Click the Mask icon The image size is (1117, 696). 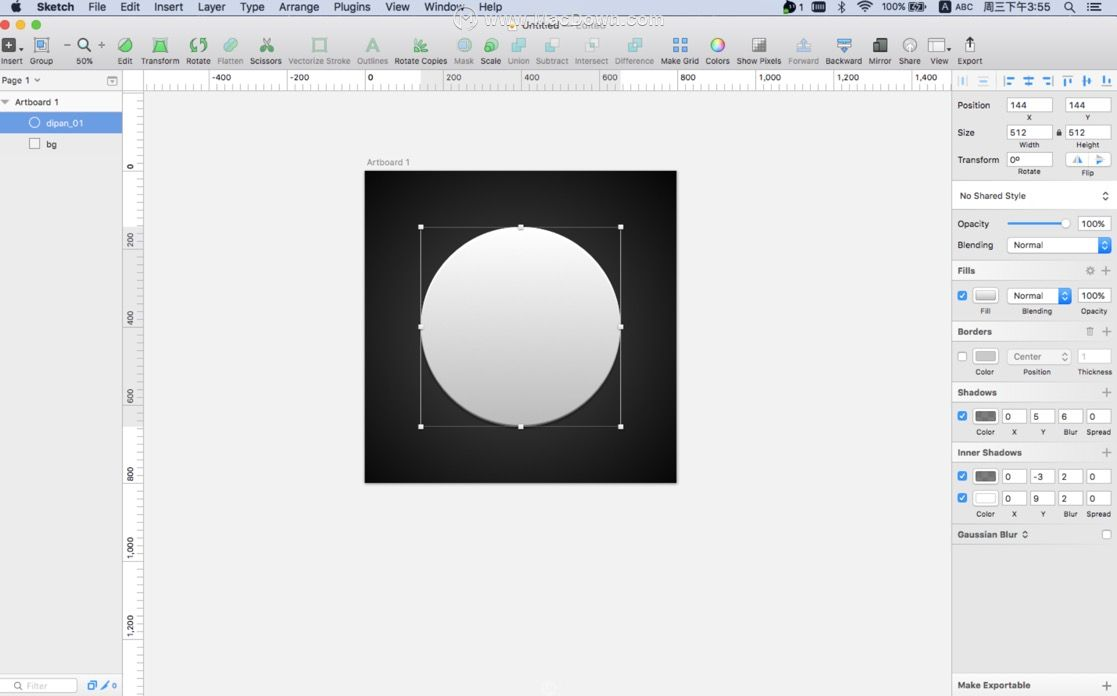point(464,46)
